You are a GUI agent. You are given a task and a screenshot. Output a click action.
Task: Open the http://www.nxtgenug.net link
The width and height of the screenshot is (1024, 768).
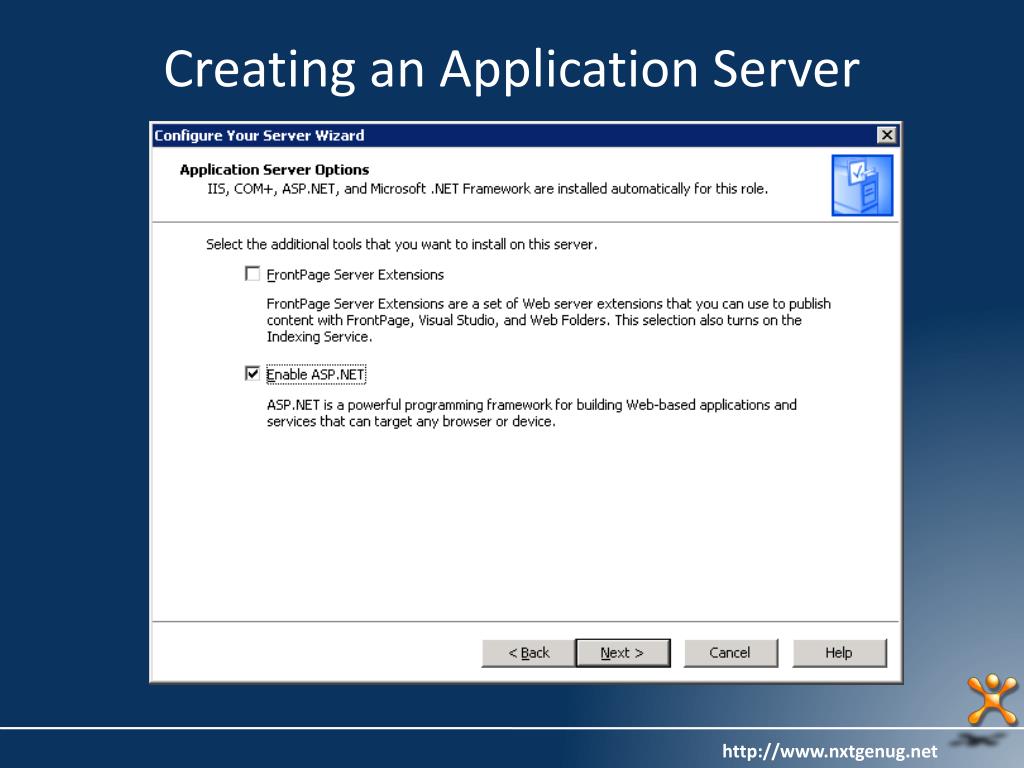(829, 751)
